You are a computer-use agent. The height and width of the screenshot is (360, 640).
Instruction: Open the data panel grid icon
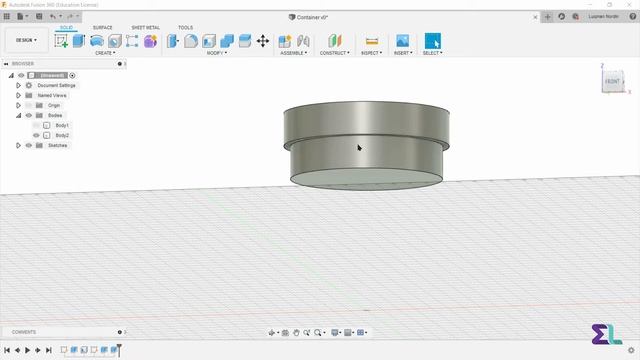pos(7,16)
